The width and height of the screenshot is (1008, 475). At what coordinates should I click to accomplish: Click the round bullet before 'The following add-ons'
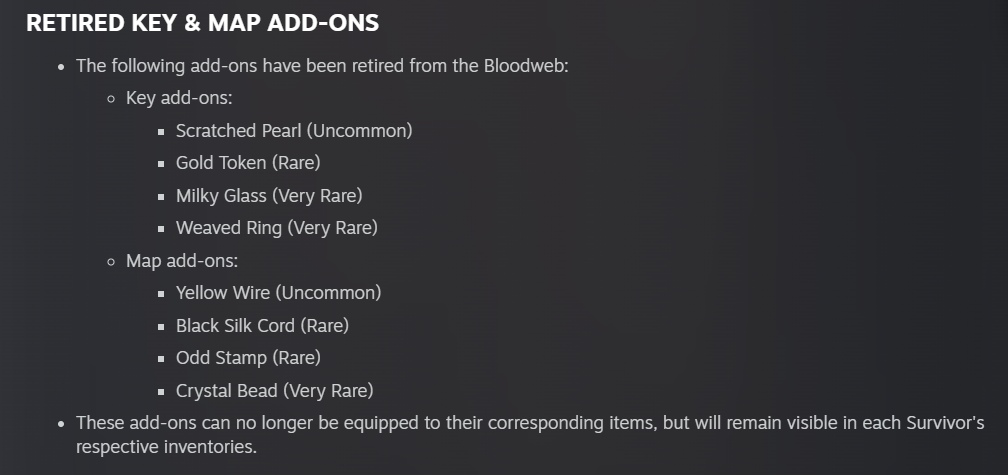coord(61,66)
